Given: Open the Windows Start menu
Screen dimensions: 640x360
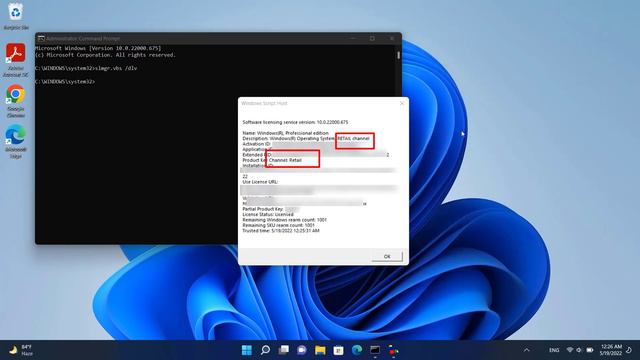Looking at the screenshot, I should point(247,350).
